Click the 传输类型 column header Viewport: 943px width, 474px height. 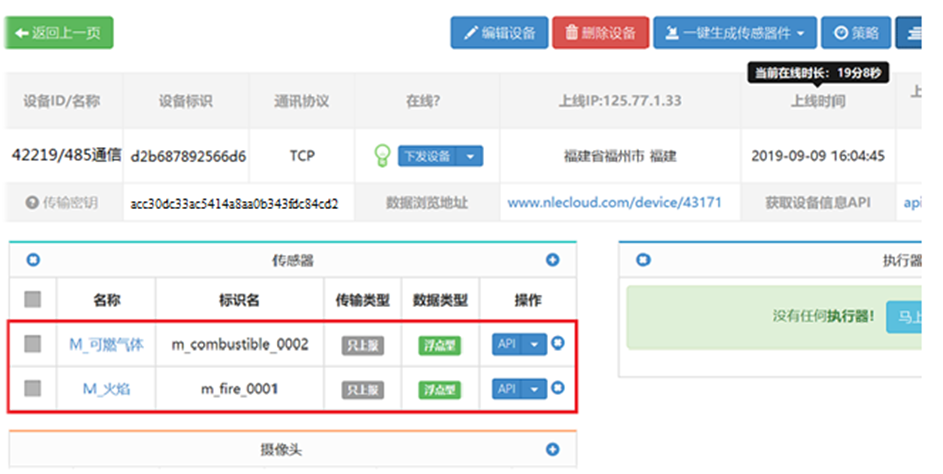(363, 300)
